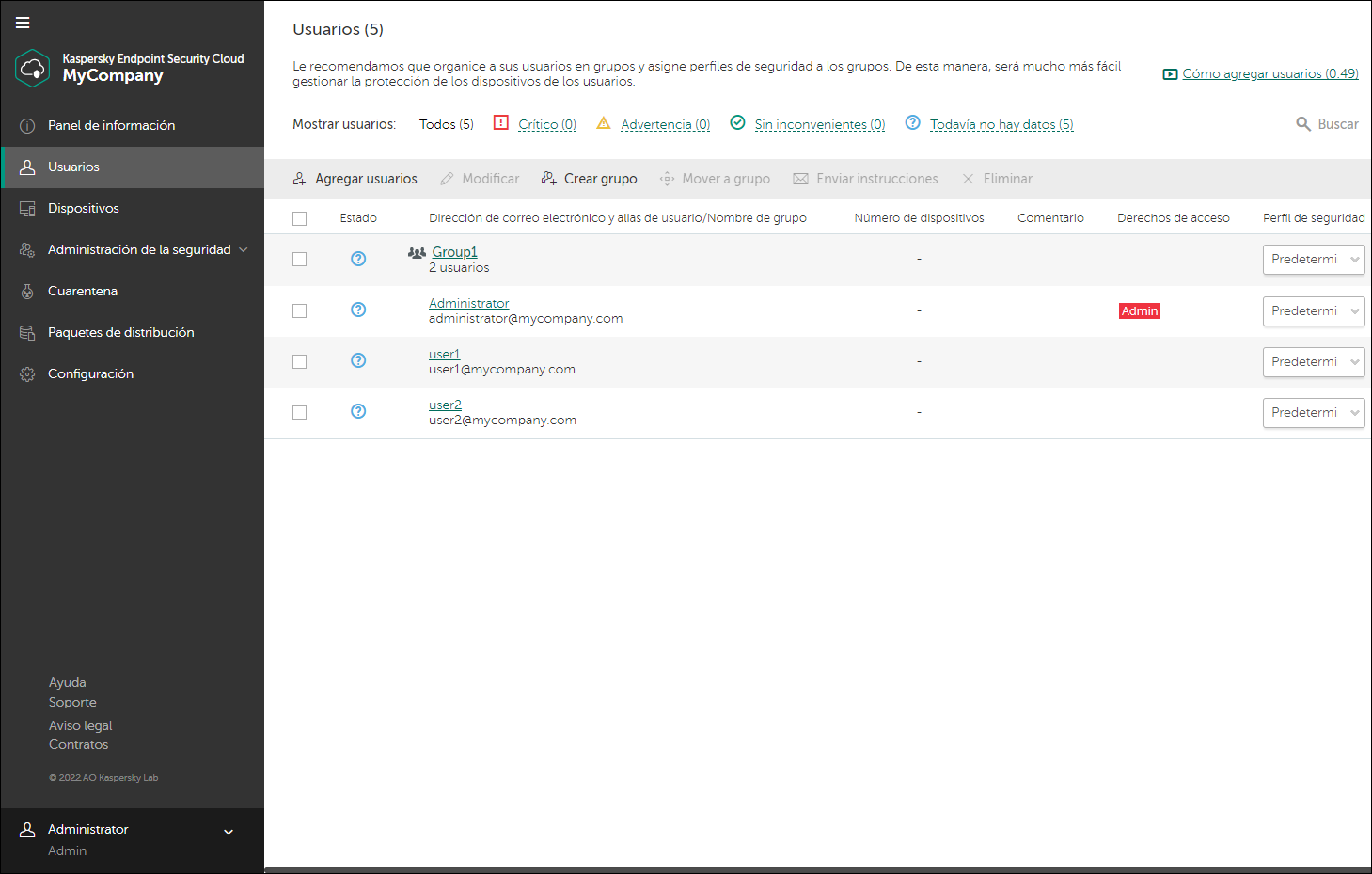Click the Usuarios person icon in sidebar
Screen dimensions: 1372x874
[27, 167]
